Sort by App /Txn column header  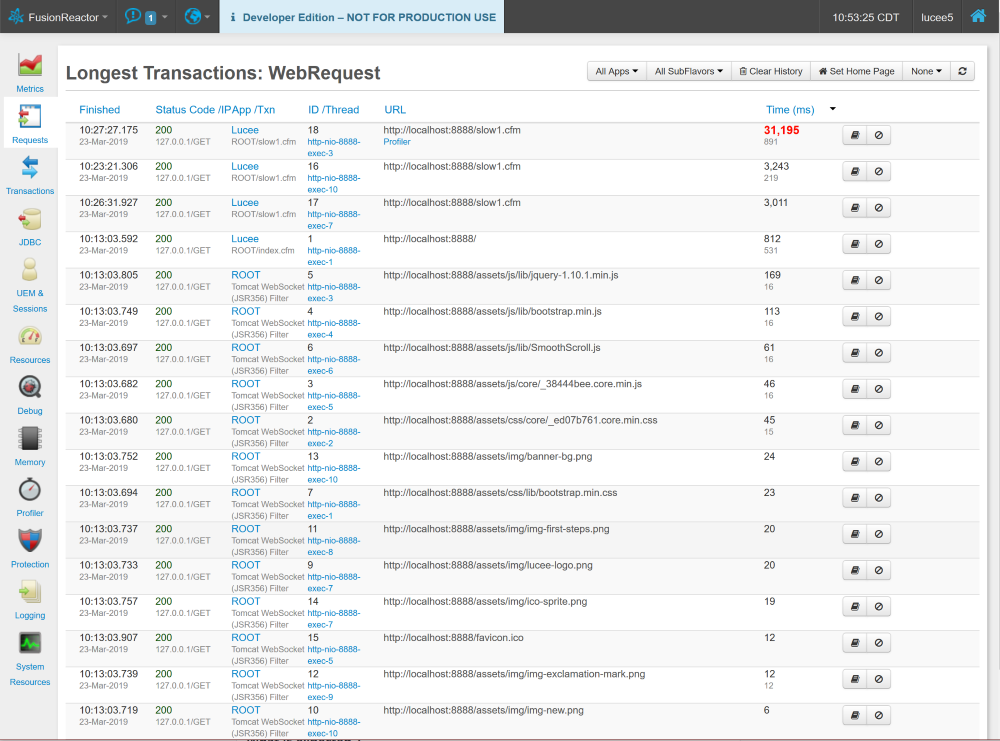253,110
